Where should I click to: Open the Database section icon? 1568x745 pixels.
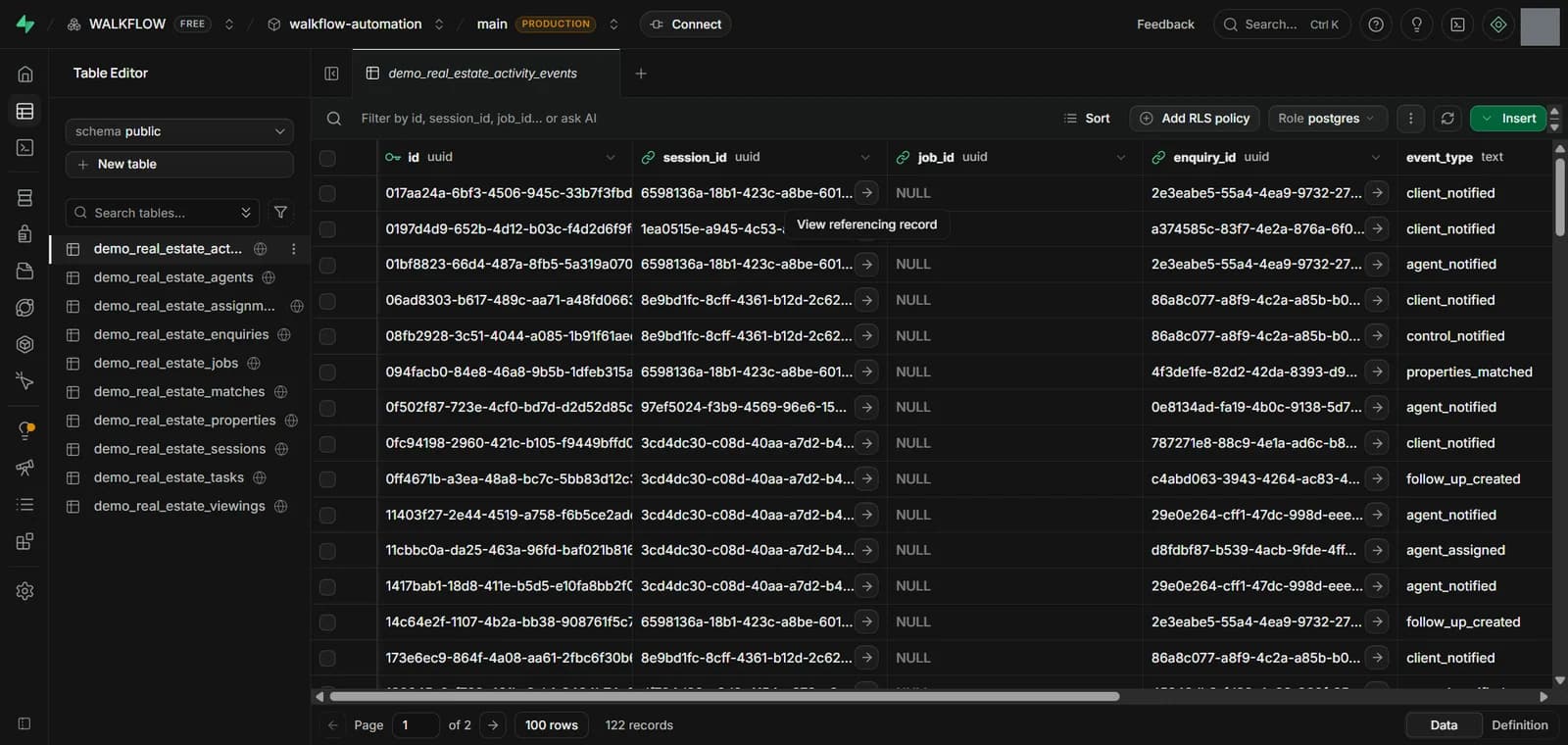click(x=25, y=198)
